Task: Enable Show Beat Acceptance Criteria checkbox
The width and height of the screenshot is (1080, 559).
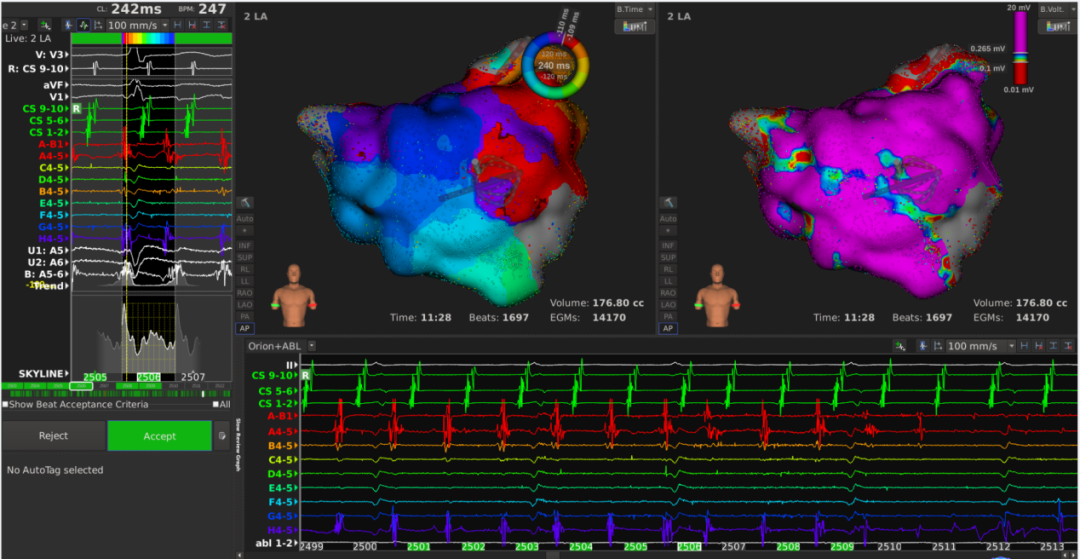Action: point(5,404)
